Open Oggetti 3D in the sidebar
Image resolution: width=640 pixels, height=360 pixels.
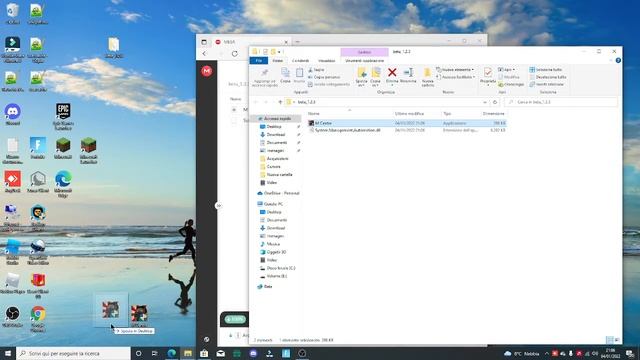click(x=273, y=252)
